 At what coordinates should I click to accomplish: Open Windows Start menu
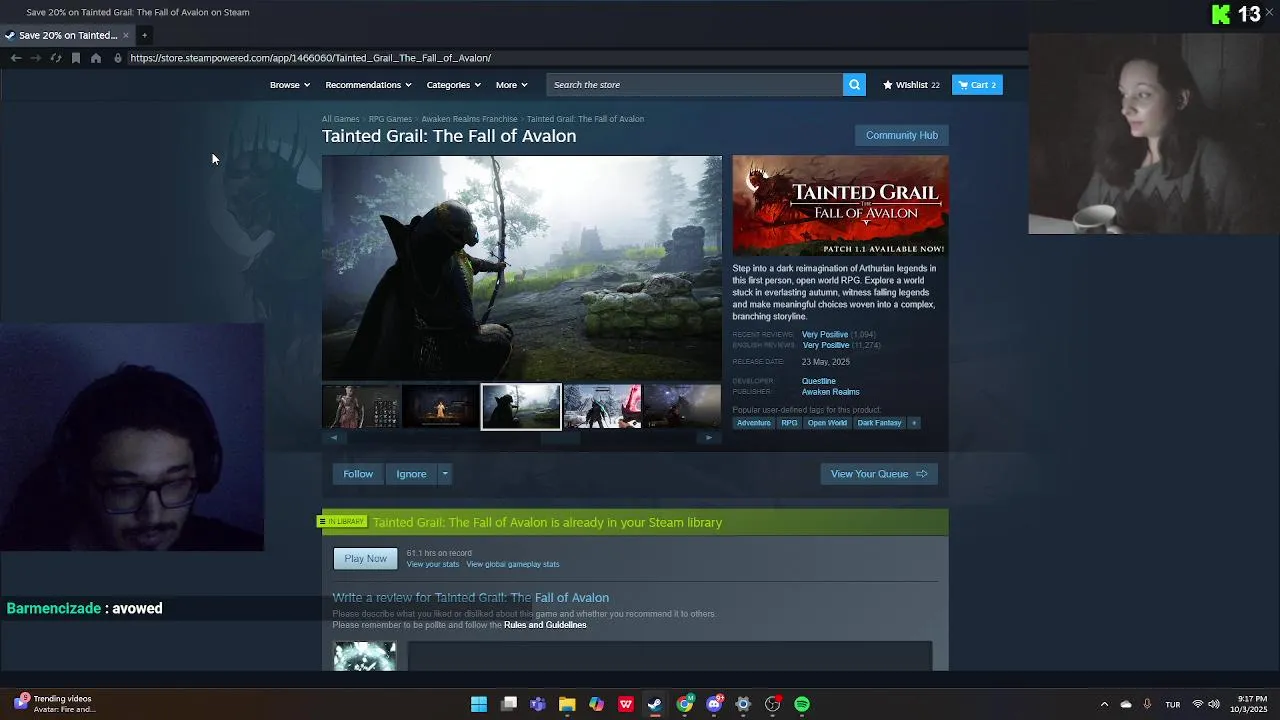(x=479, y=704)
